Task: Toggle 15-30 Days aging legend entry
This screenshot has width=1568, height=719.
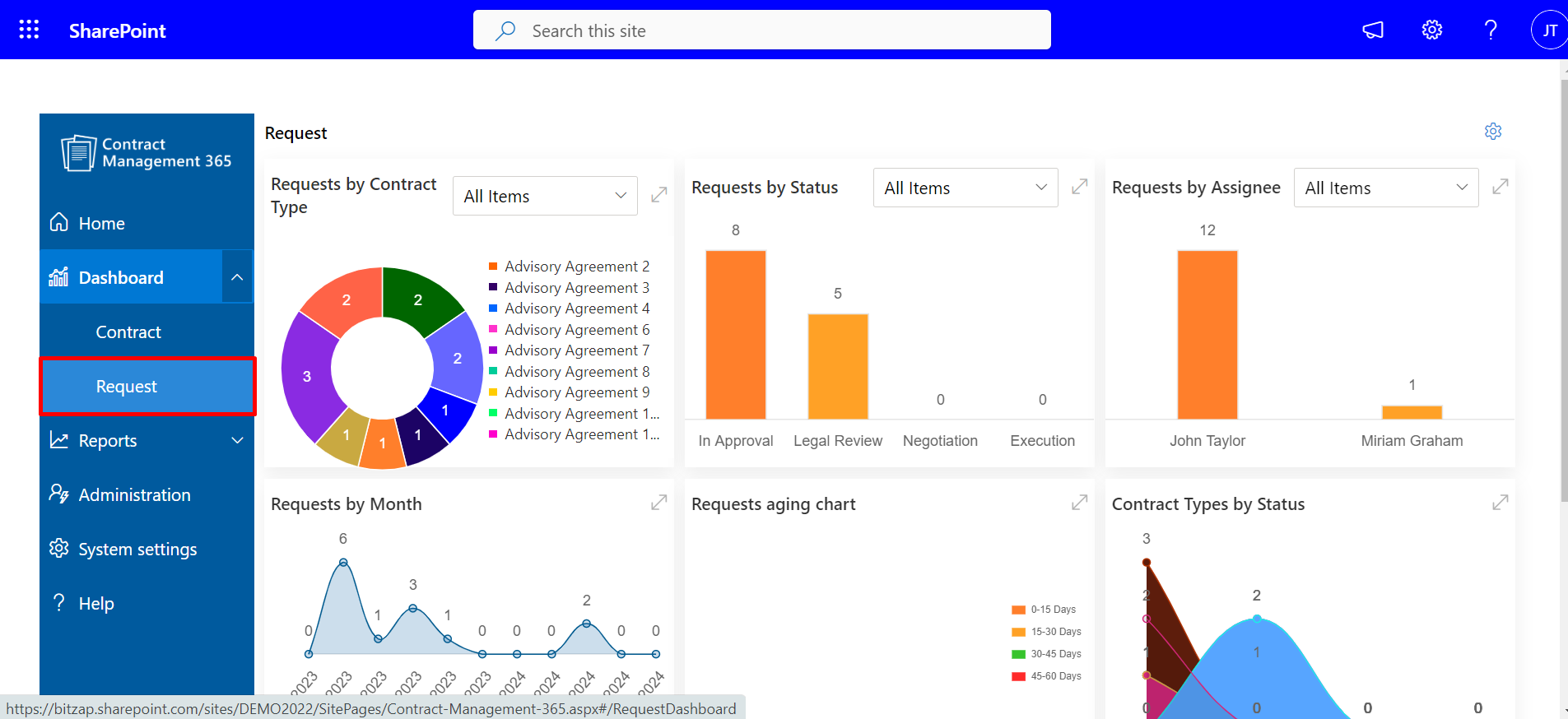Action: point(1046,632)
